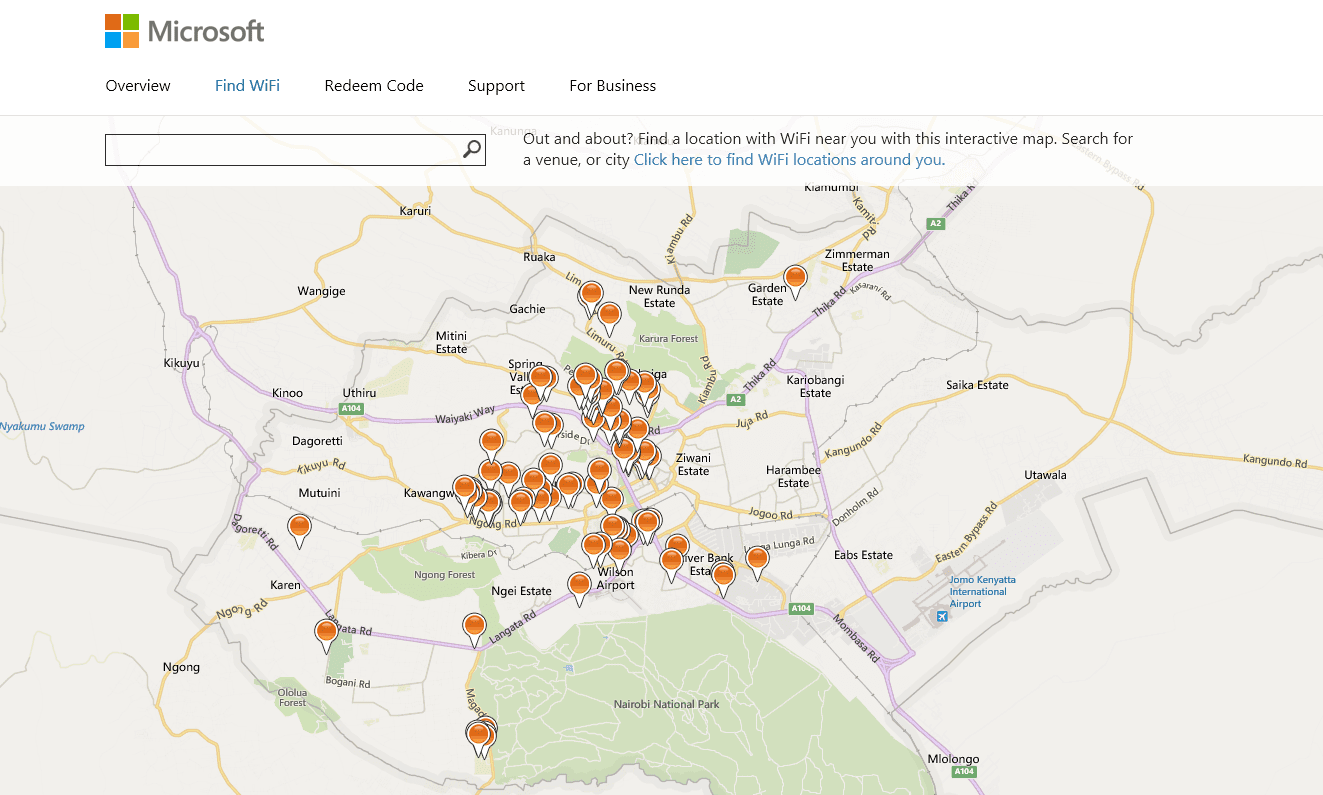Click the Microsoft logo
Image resolution: width=1323 pixels, height=795 pixels.
185,31
